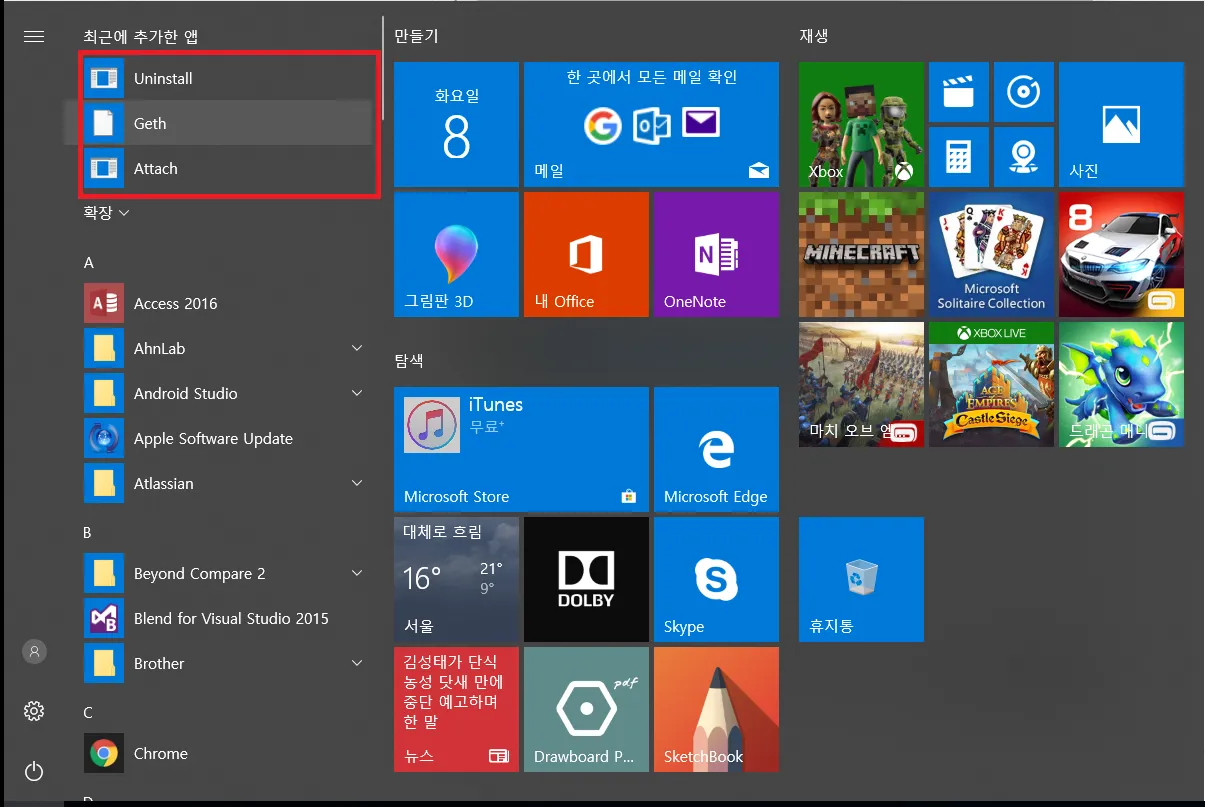Launch Chrome from the app list
1205x807 pixels.
tap(226, 753)
